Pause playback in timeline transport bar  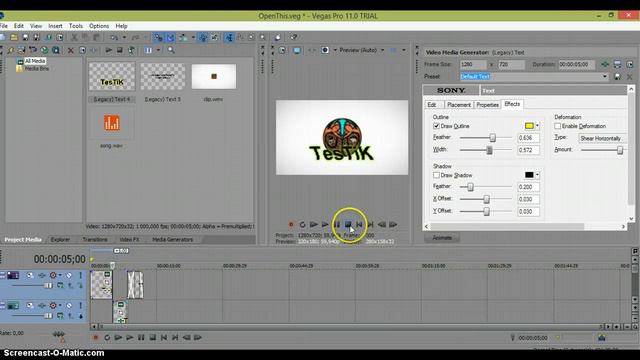click(141, 338)
